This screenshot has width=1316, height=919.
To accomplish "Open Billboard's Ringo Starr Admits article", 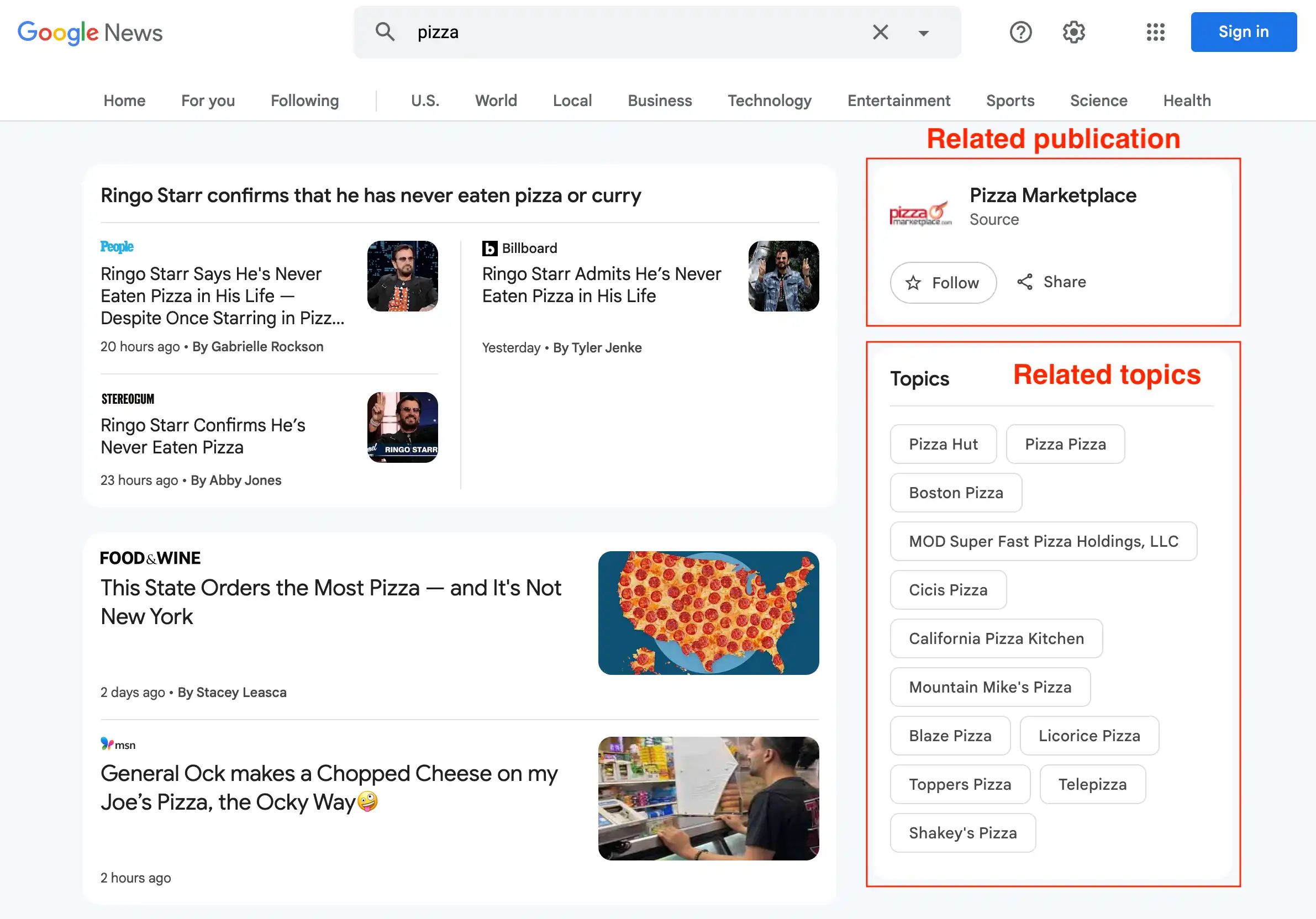I will (x=601, y=285).
